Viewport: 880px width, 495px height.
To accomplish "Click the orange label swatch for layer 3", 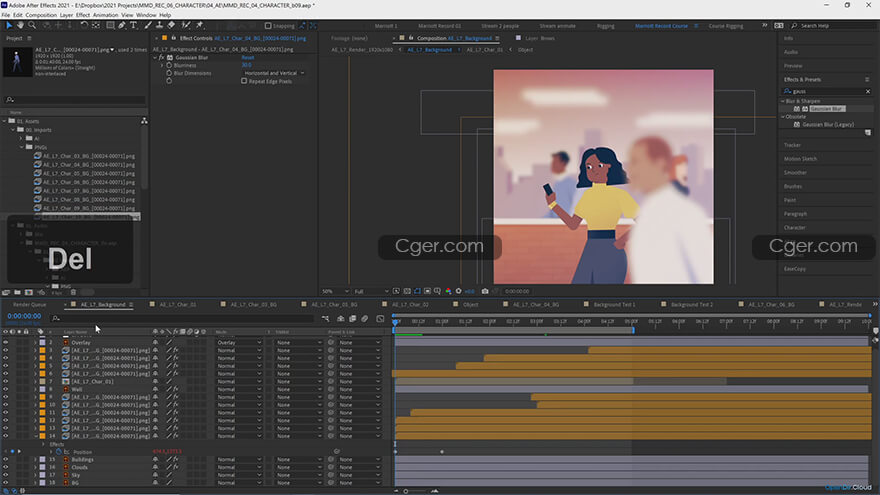I will 43,350.
